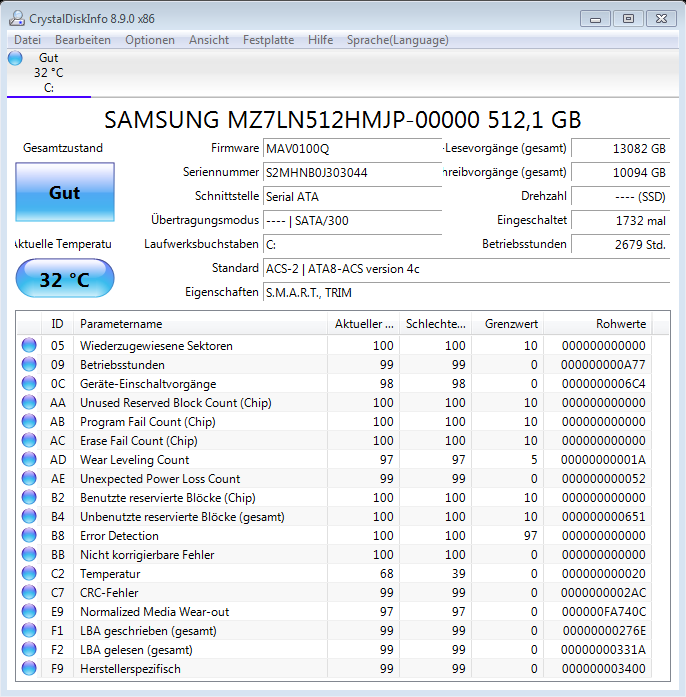Image resolution: width=686 pixels, height=697 pixels.
Task: Select the raw value 000000FA740C
Action: point(604,612)
